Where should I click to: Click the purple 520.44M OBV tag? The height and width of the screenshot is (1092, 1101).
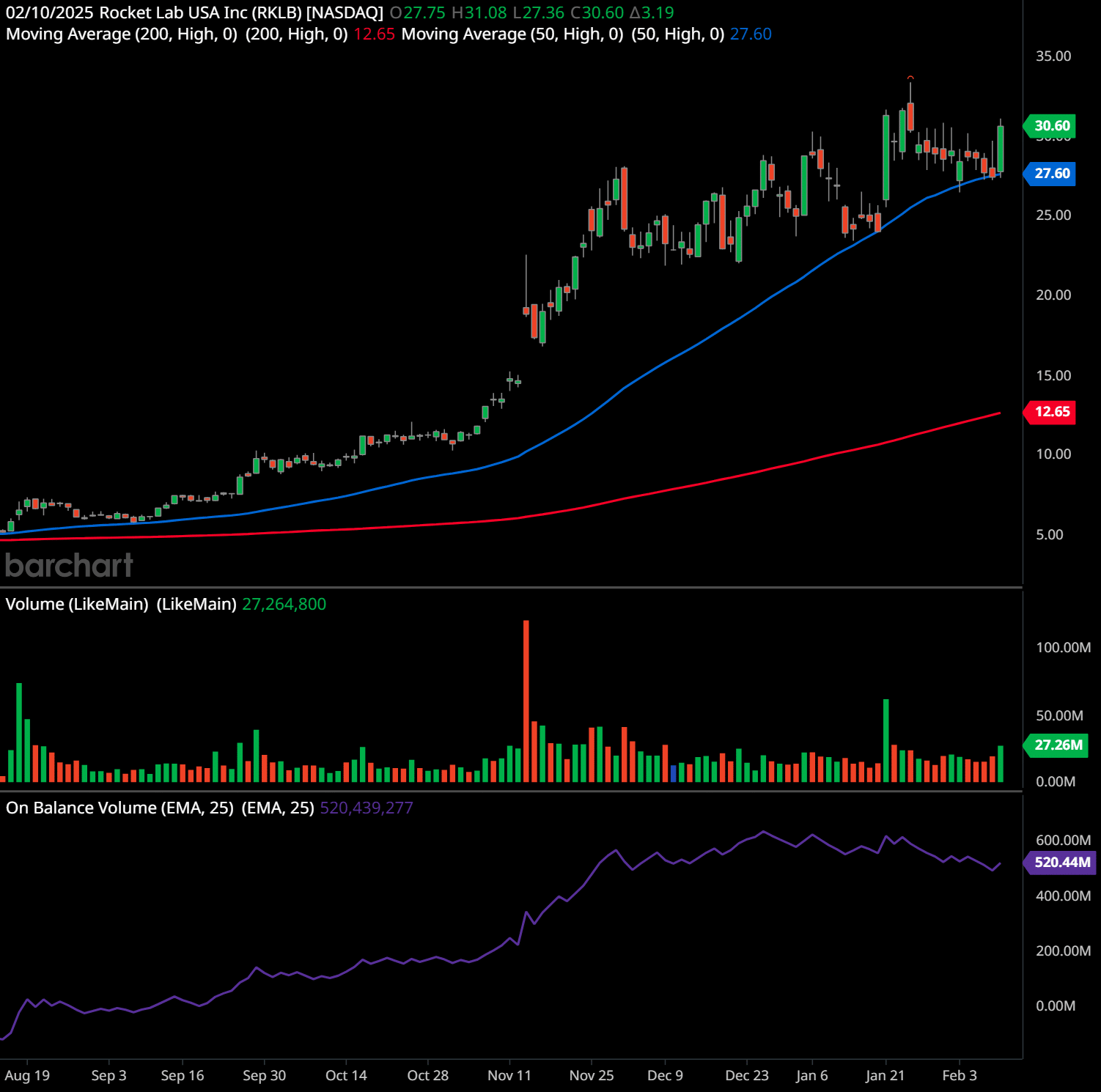[1059, 862]
